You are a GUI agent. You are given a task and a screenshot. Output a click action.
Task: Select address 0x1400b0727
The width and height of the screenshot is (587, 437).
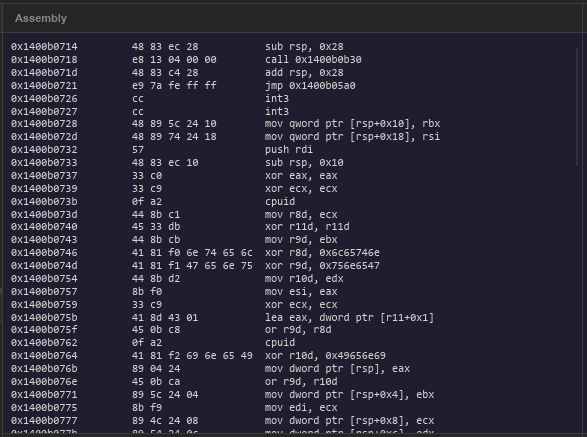point(44,112)
